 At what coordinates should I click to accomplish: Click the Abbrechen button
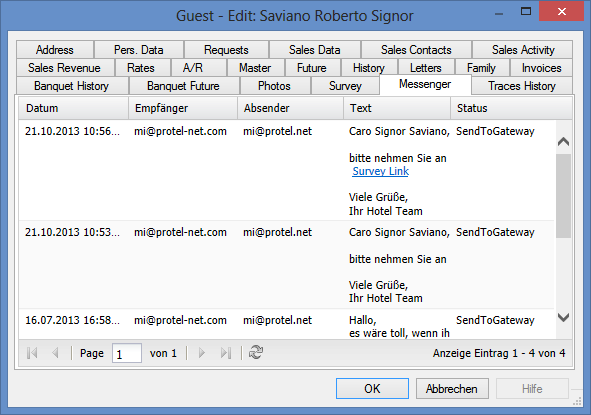[452, 389]
